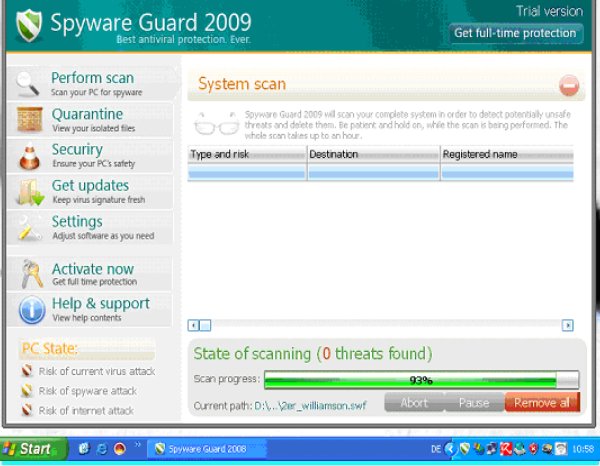The height and width of the screenshot is (466, 600).
Task: Abort the system scan
Action: [414, 403]
